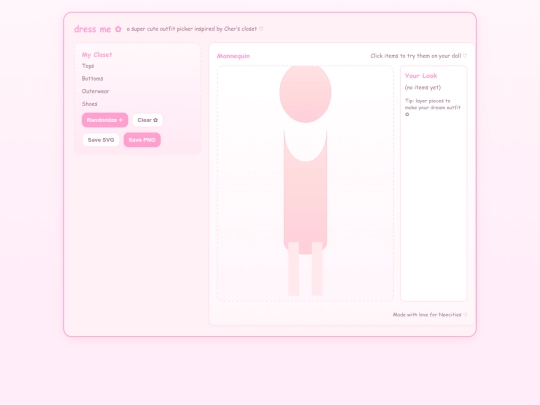540x405 pixels.
Task: Click the mannequin doll's head
Action: pyautogui.click(x=305, y=93)
